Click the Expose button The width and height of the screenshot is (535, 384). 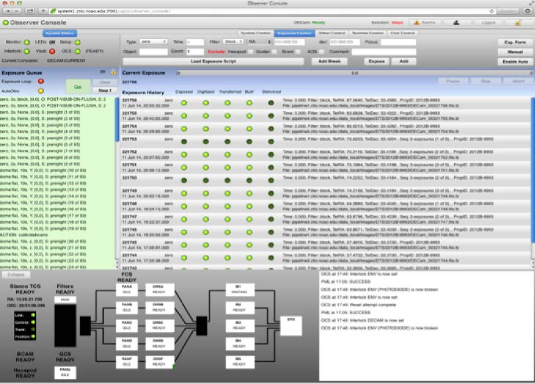click(x=376, y=61)
